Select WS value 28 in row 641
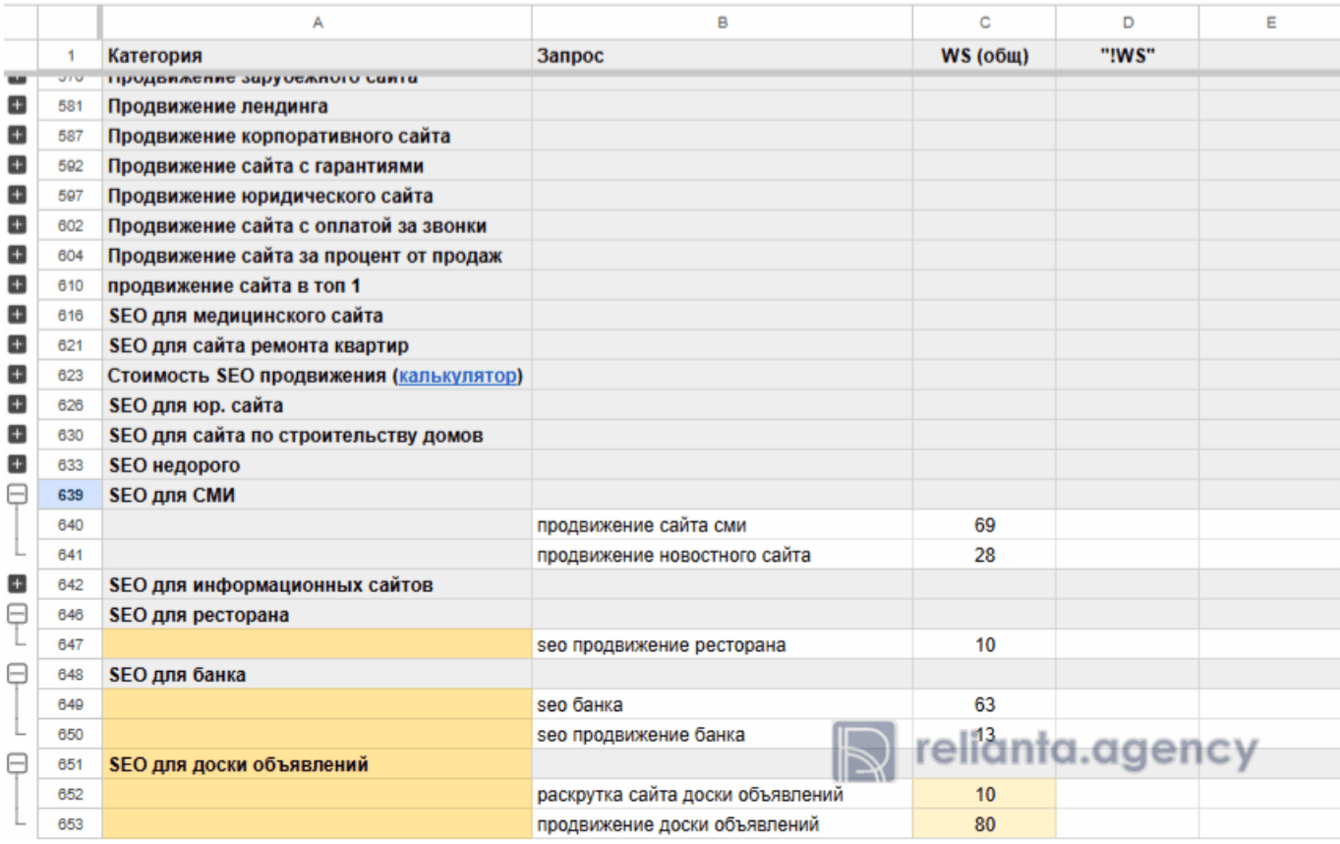 point(984,555)
